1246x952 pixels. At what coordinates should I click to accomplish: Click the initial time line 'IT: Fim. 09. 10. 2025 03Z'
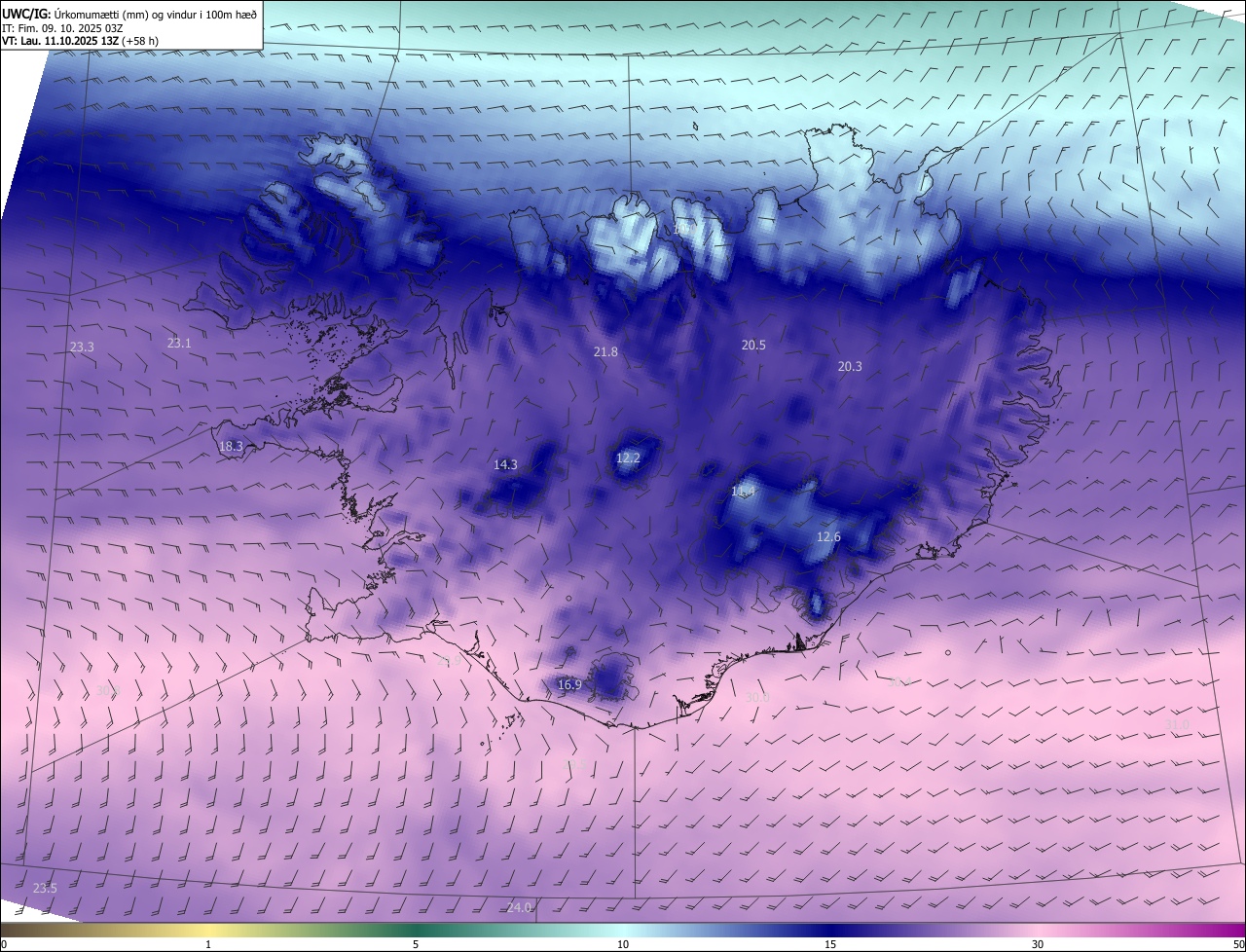pyautogui.click(x=62, y=28)
